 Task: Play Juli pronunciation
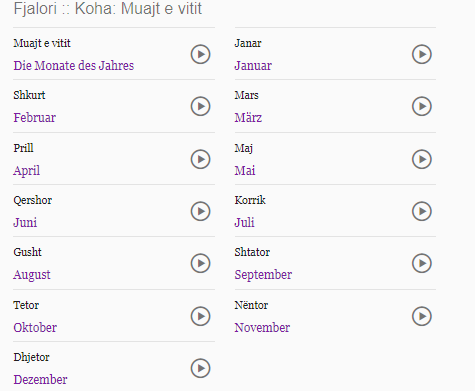pyautogui.click(x=422, y=211)
